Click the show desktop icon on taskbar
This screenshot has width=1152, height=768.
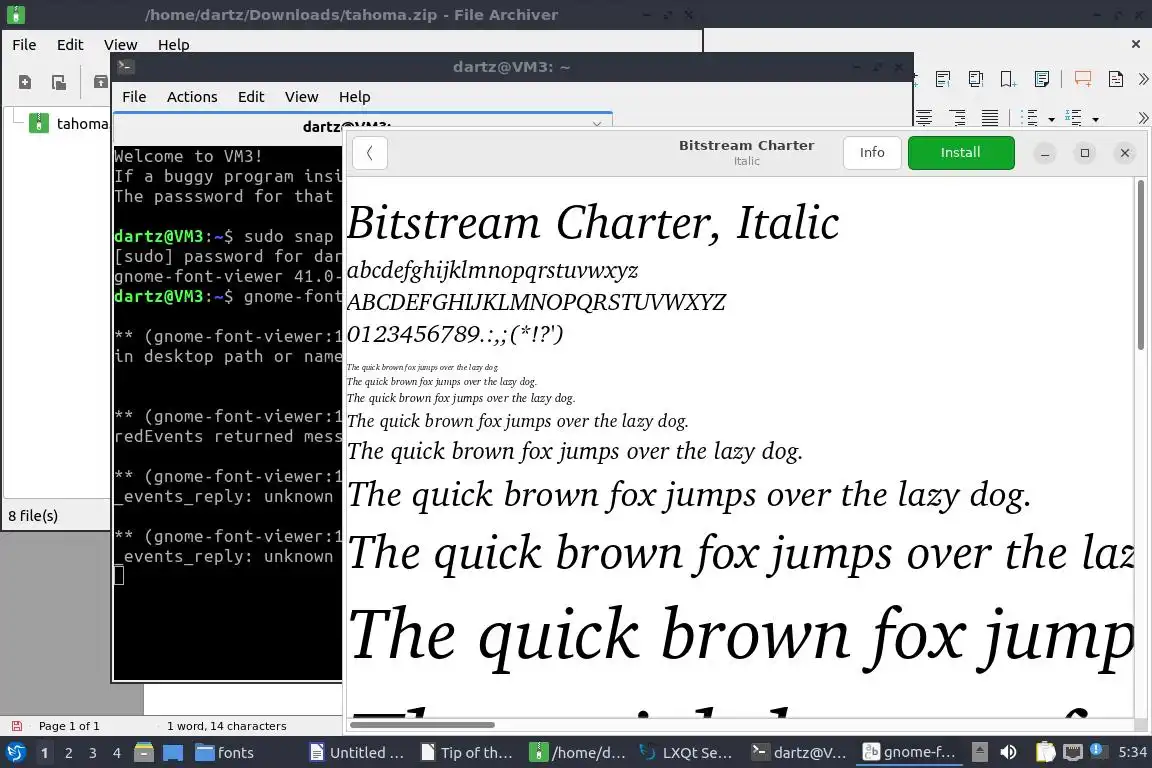coord(173,753)
